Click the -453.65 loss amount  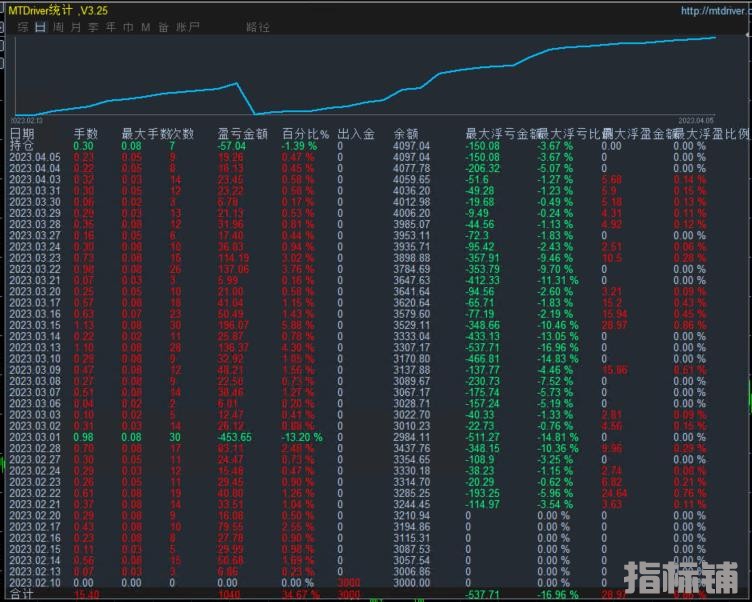pyautogui.click(x=235, y=437)
